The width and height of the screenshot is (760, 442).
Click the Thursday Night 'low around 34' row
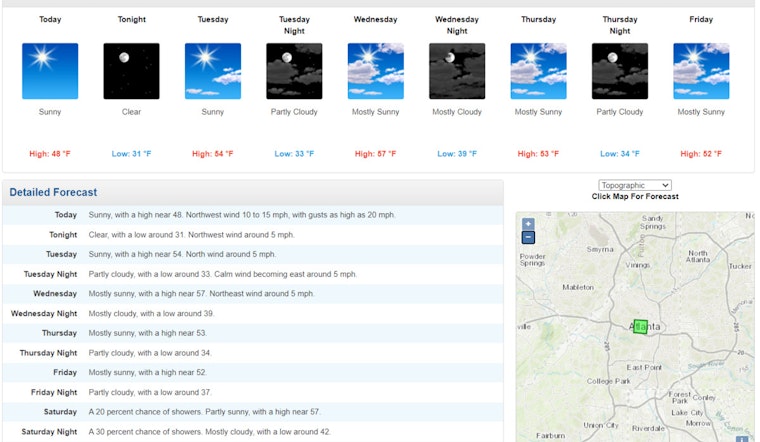coord(253,353)
